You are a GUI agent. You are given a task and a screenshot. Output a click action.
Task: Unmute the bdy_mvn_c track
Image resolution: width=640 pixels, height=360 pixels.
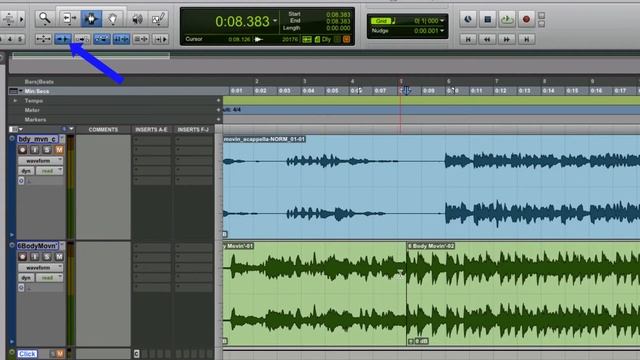coord(59,150)
